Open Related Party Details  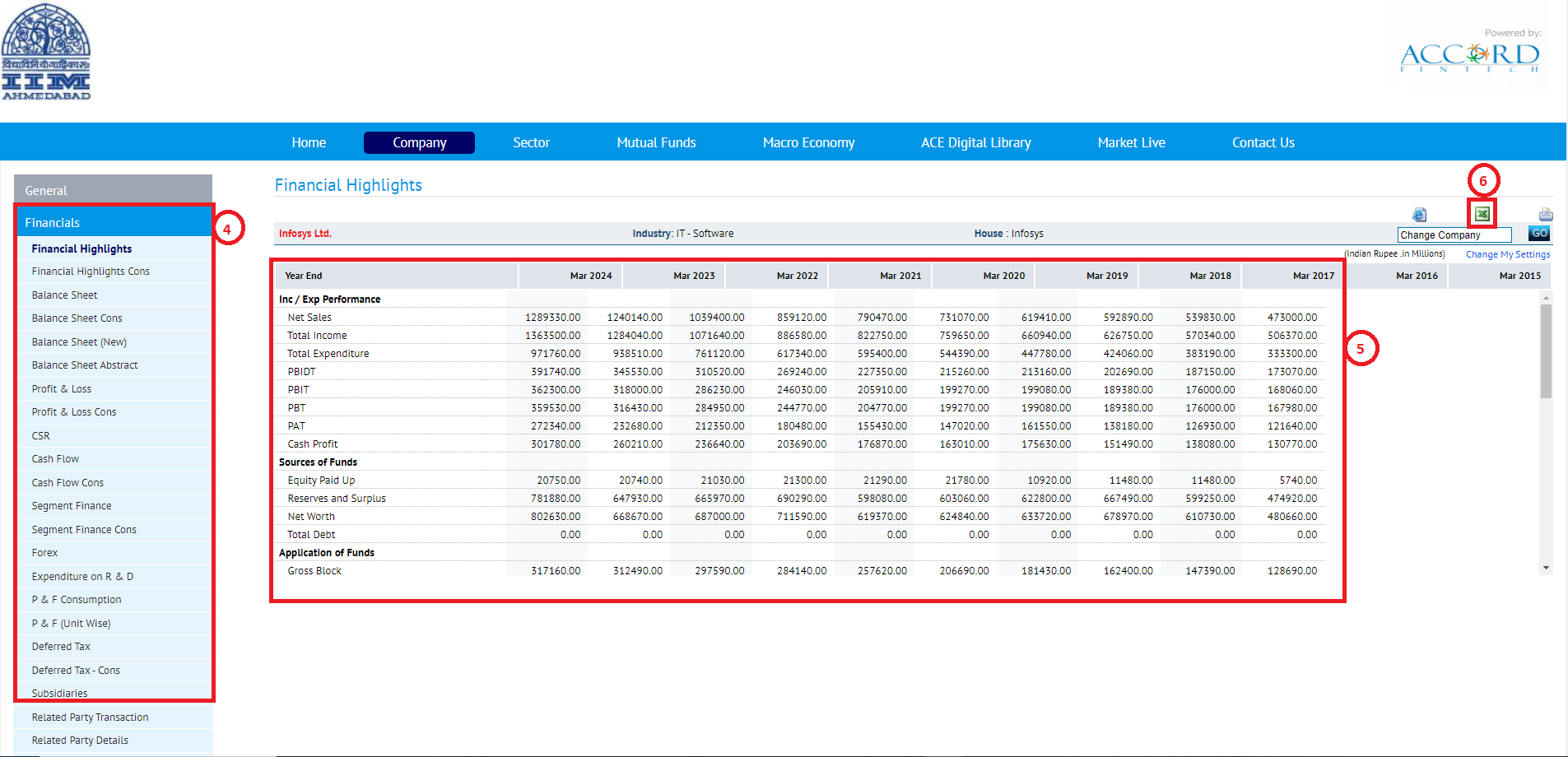tap(80, 741)
